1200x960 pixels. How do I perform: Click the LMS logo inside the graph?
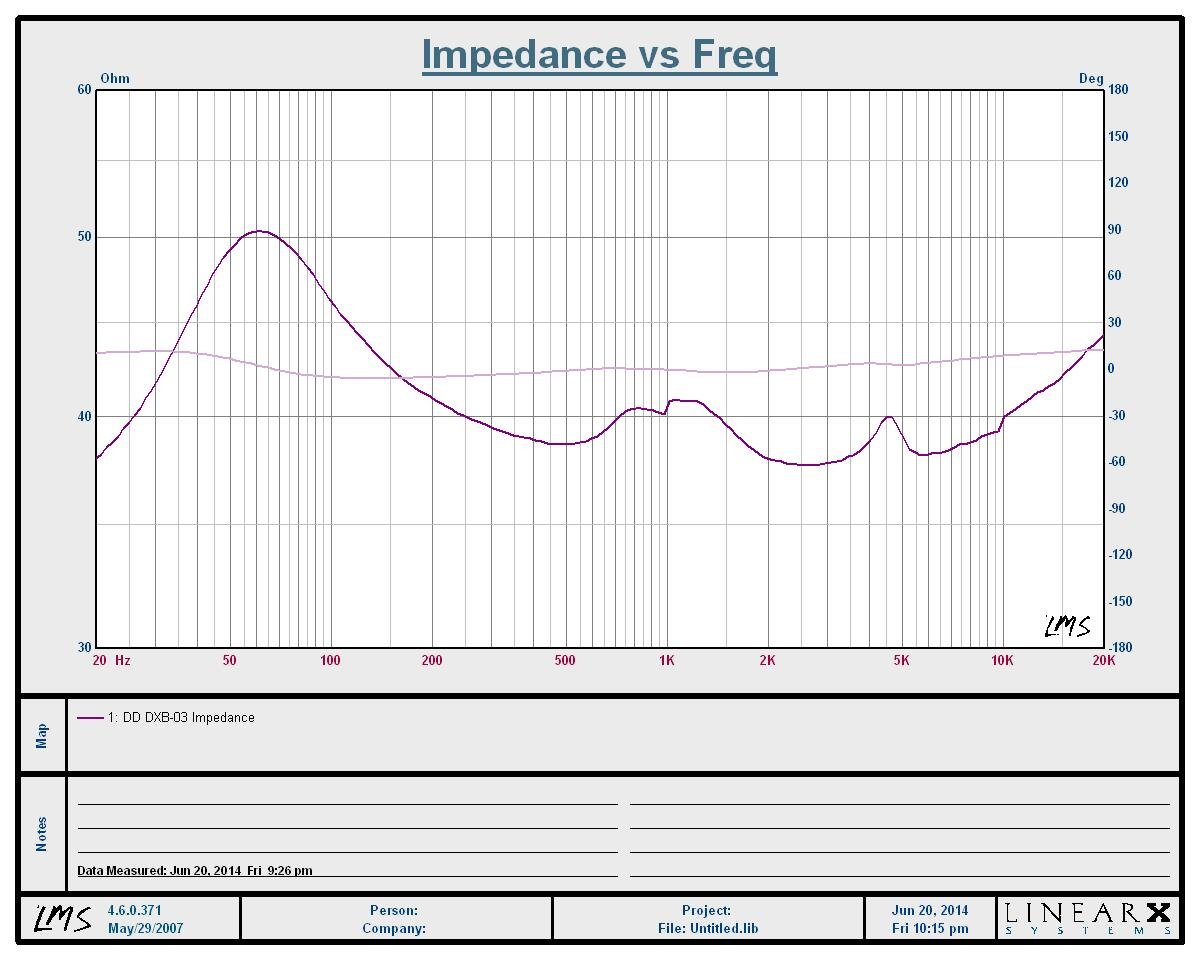(1067, 626)
